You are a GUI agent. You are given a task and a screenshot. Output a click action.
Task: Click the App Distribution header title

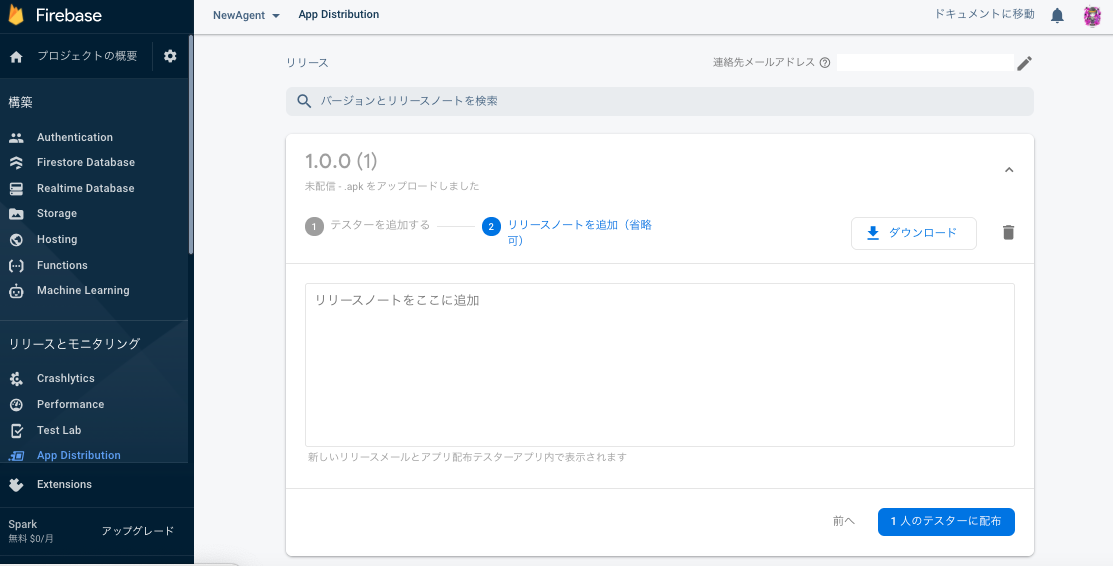tap(339, 14)
